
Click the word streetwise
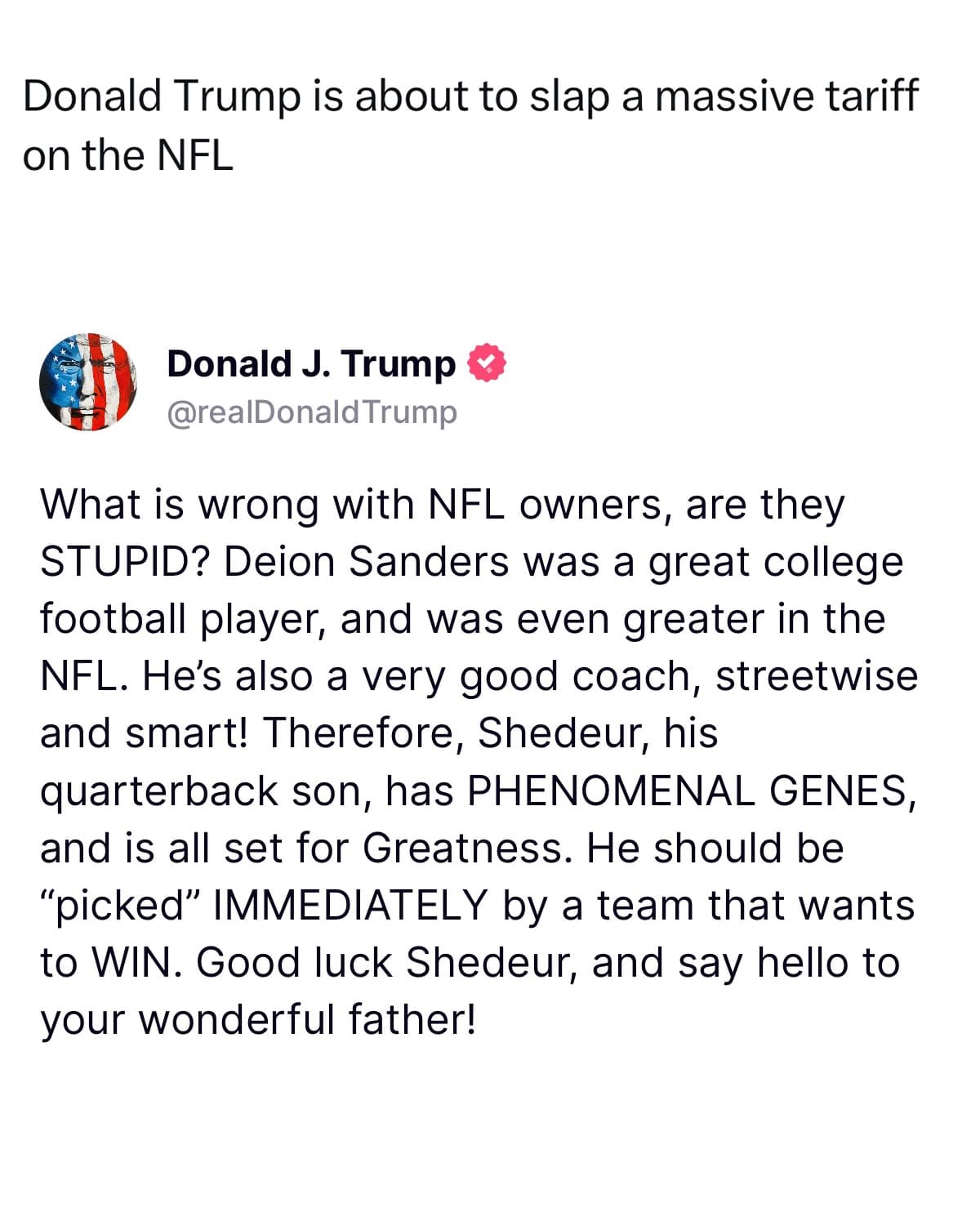coord(817,676)
